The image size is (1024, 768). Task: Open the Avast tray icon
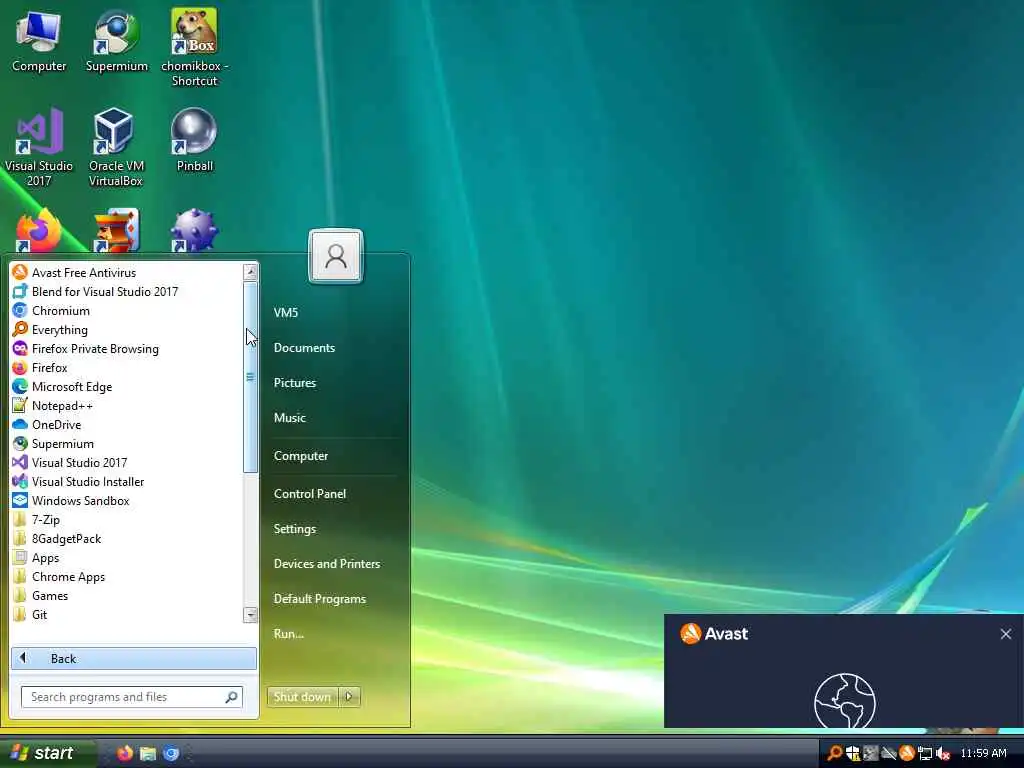(906, 753)
